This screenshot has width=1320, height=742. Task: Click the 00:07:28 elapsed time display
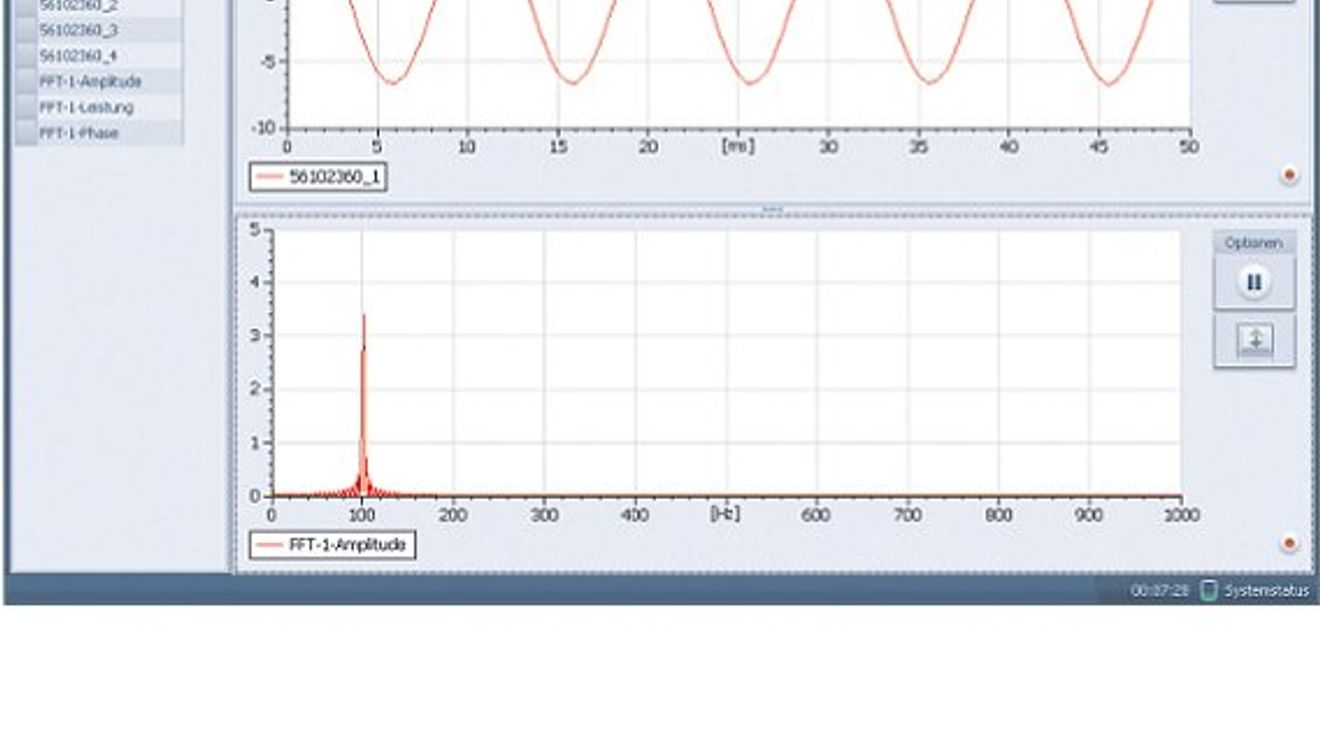click(1159, 591)
